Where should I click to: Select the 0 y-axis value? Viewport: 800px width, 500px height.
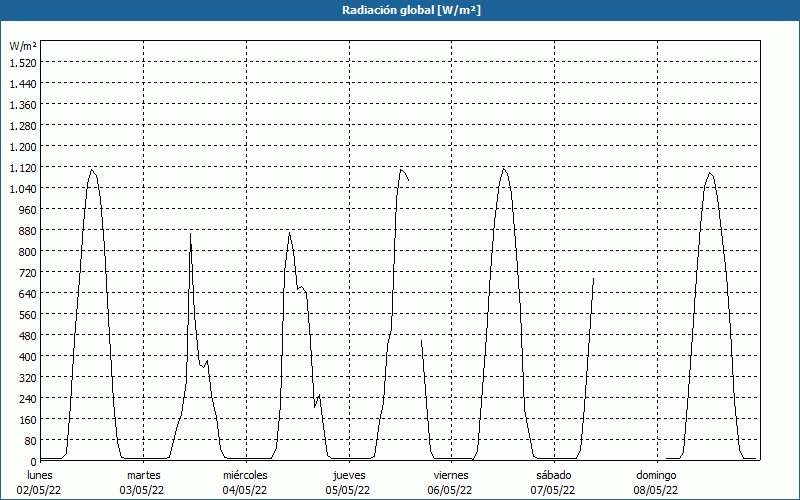click(33, 462)
